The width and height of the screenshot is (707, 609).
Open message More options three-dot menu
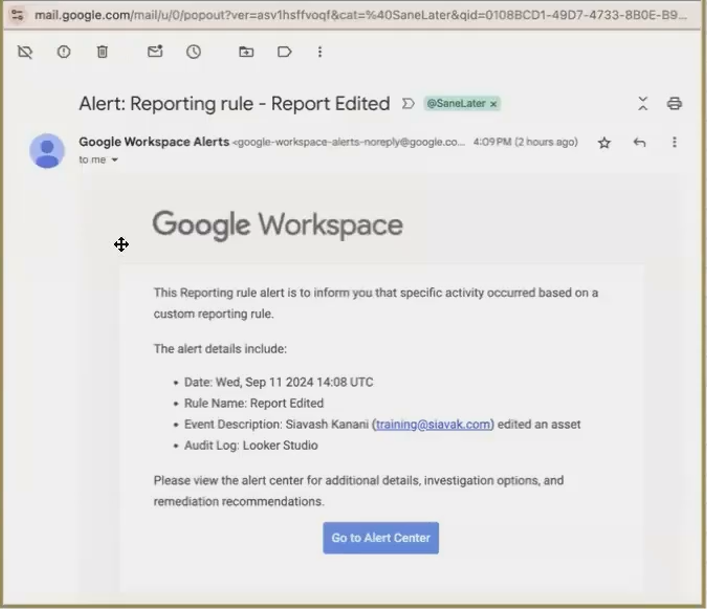(674, 142)
